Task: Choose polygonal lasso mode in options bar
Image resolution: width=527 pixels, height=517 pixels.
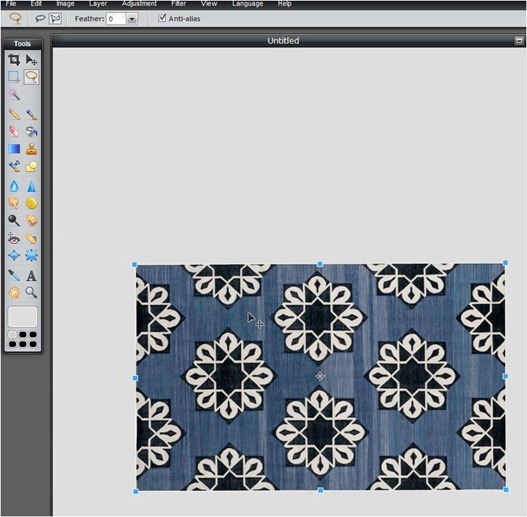Action: pyautogui.click(x=55, y=18)
